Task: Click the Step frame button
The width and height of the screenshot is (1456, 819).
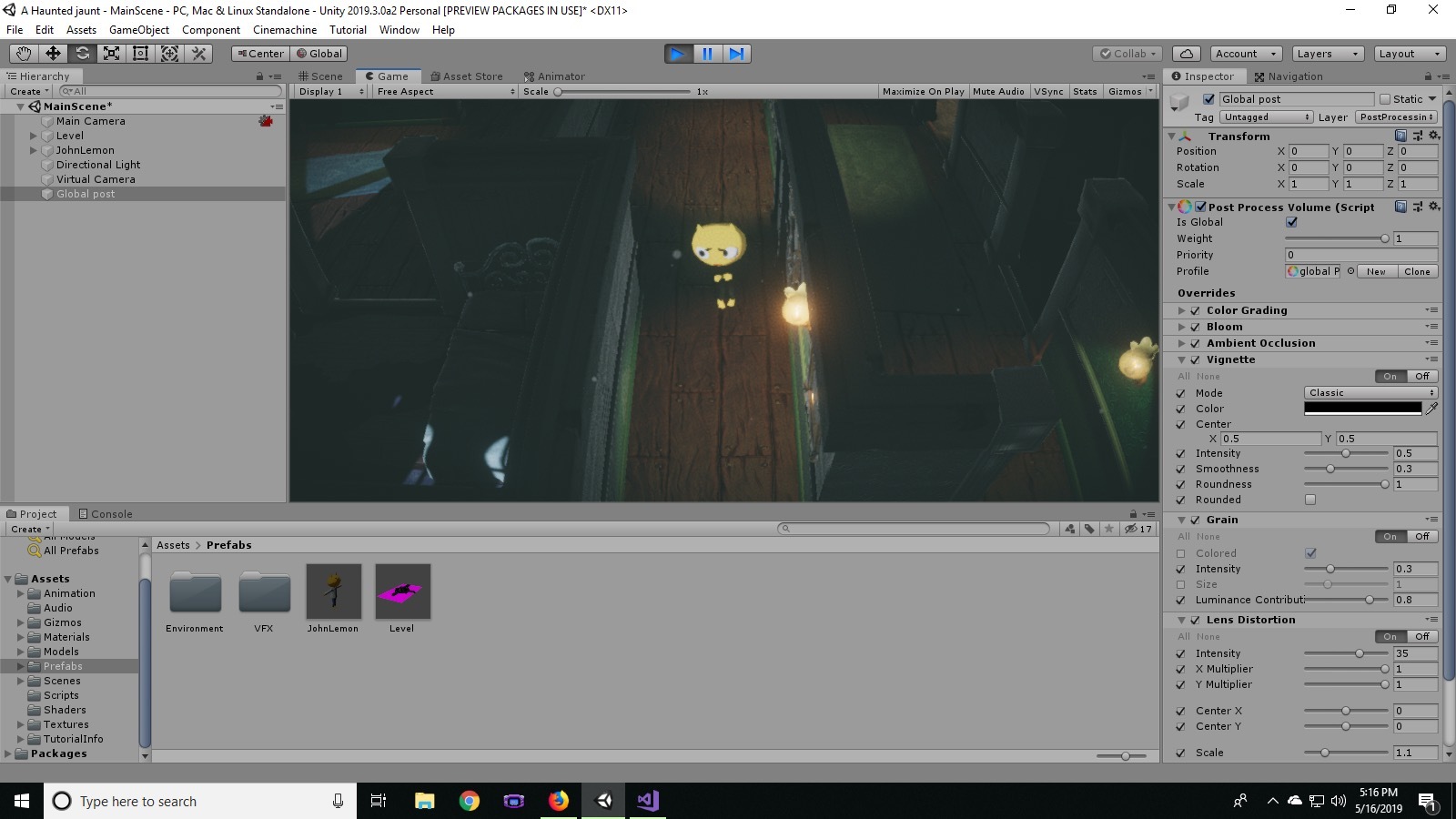Action: [x=736, y=54]
